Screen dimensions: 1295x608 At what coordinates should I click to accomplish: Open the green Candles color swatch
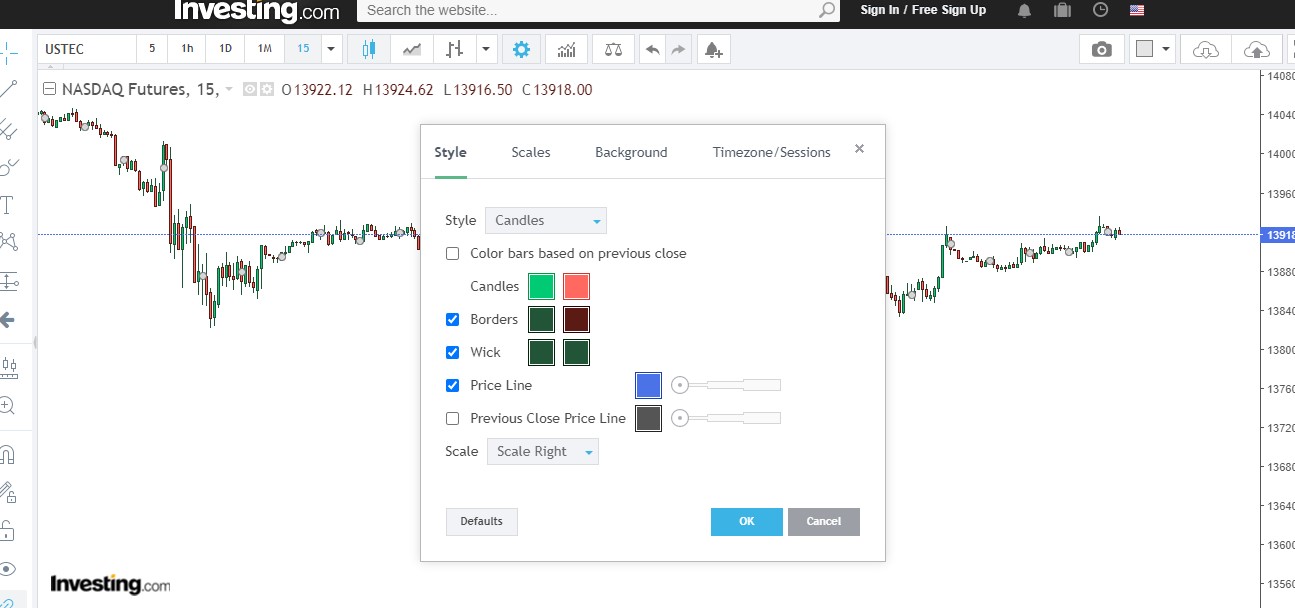541,287
